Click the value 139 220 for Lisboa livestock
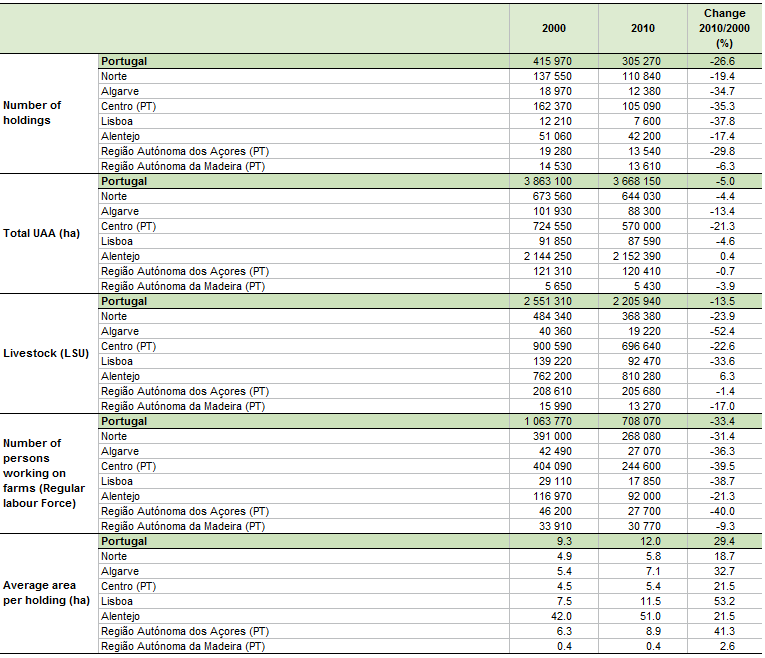Viewport: 765px width, 658px height. pyautogui.click(x=552, y=361)
